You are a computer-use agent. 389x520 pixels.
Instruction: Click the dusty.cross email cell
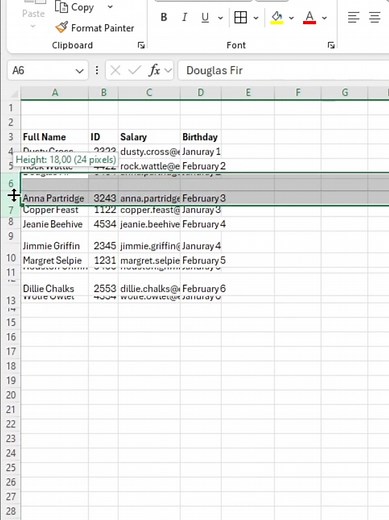pos(149,152)
